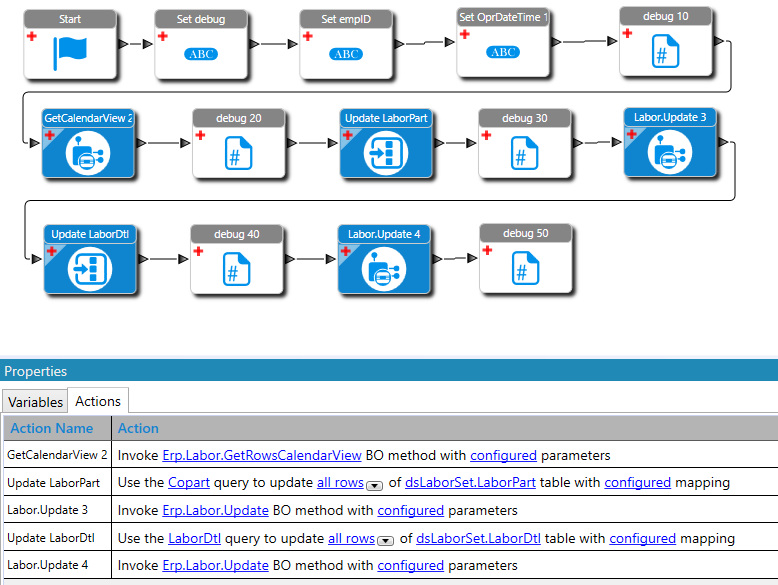Click the red plus on Set debug node
The height and width of the screenshot is (585, 778).
point(163,36)
